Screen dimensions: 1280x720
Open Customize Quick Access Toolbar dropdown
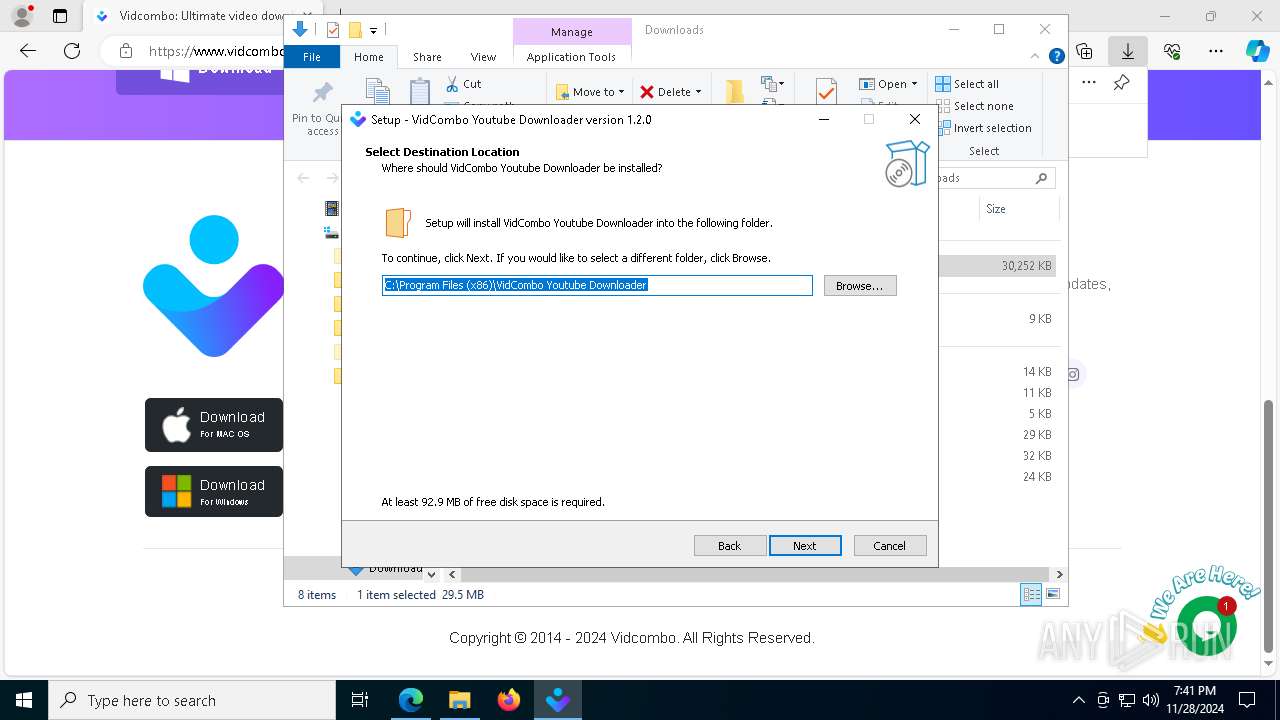pyautogui.click(x=373, y=31)
